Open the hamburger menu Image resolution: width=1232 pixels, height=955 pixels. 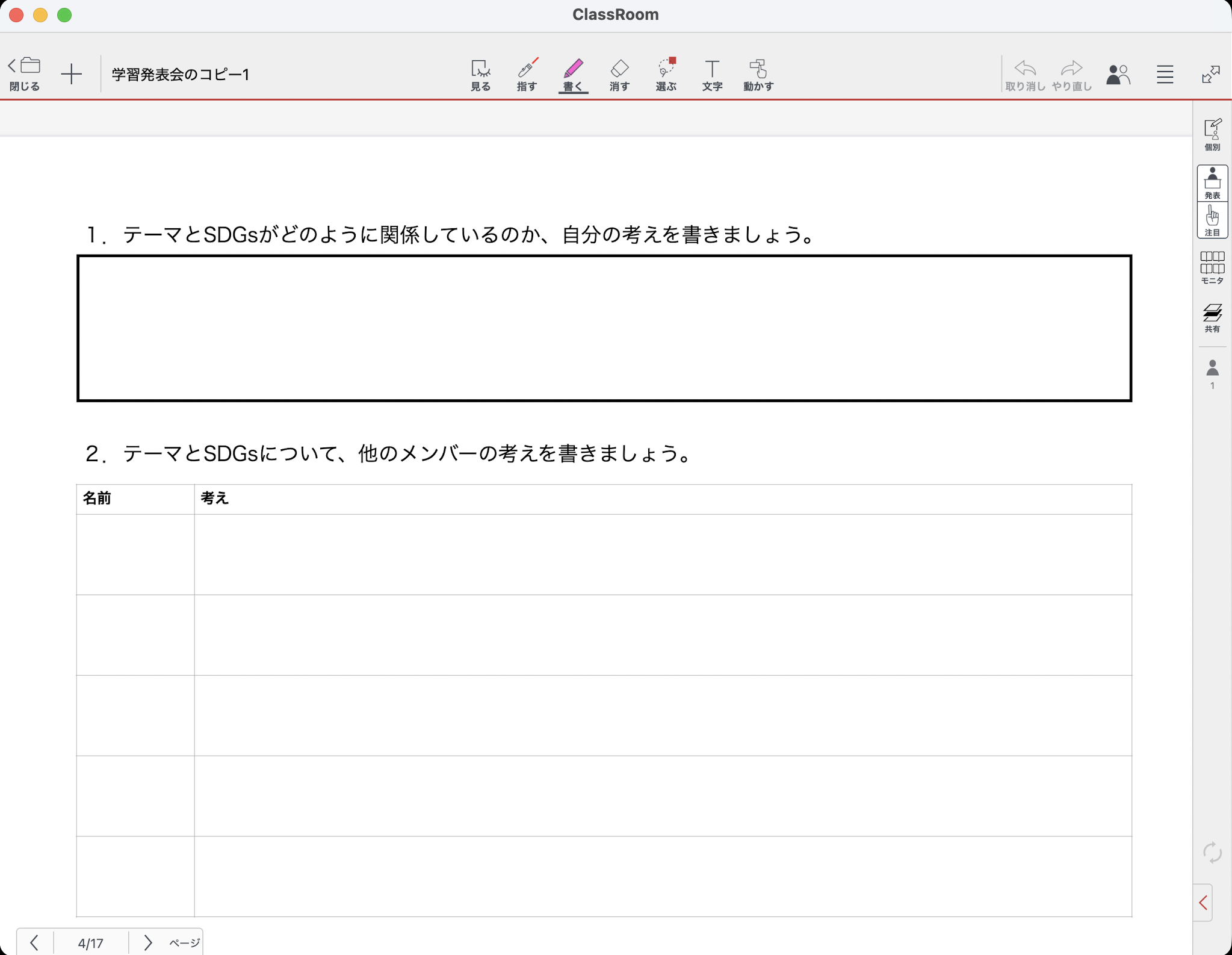[x=1165, y=74]
